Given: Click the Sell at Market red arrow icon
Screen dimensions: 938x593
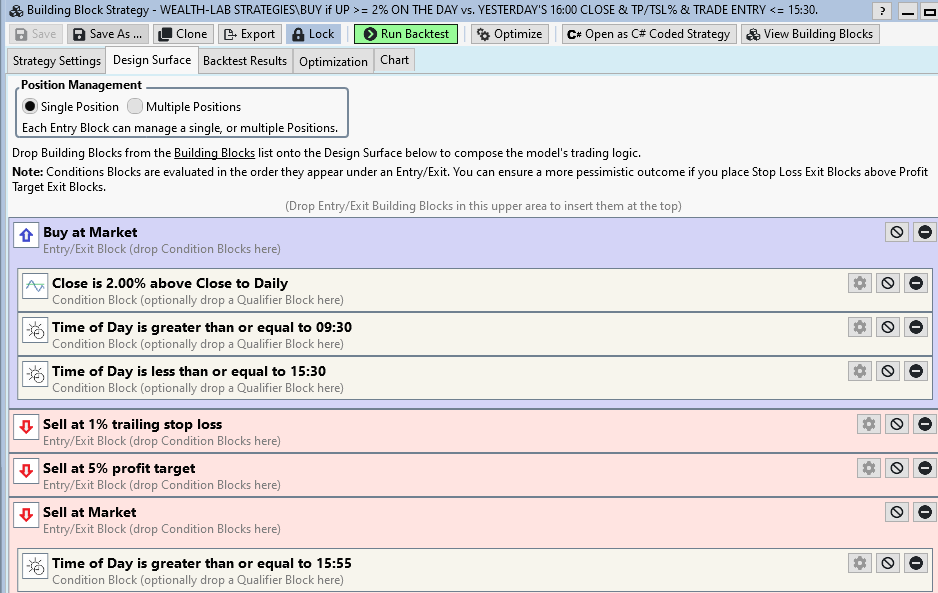Looking at the screenshot, I should (26, 515).
